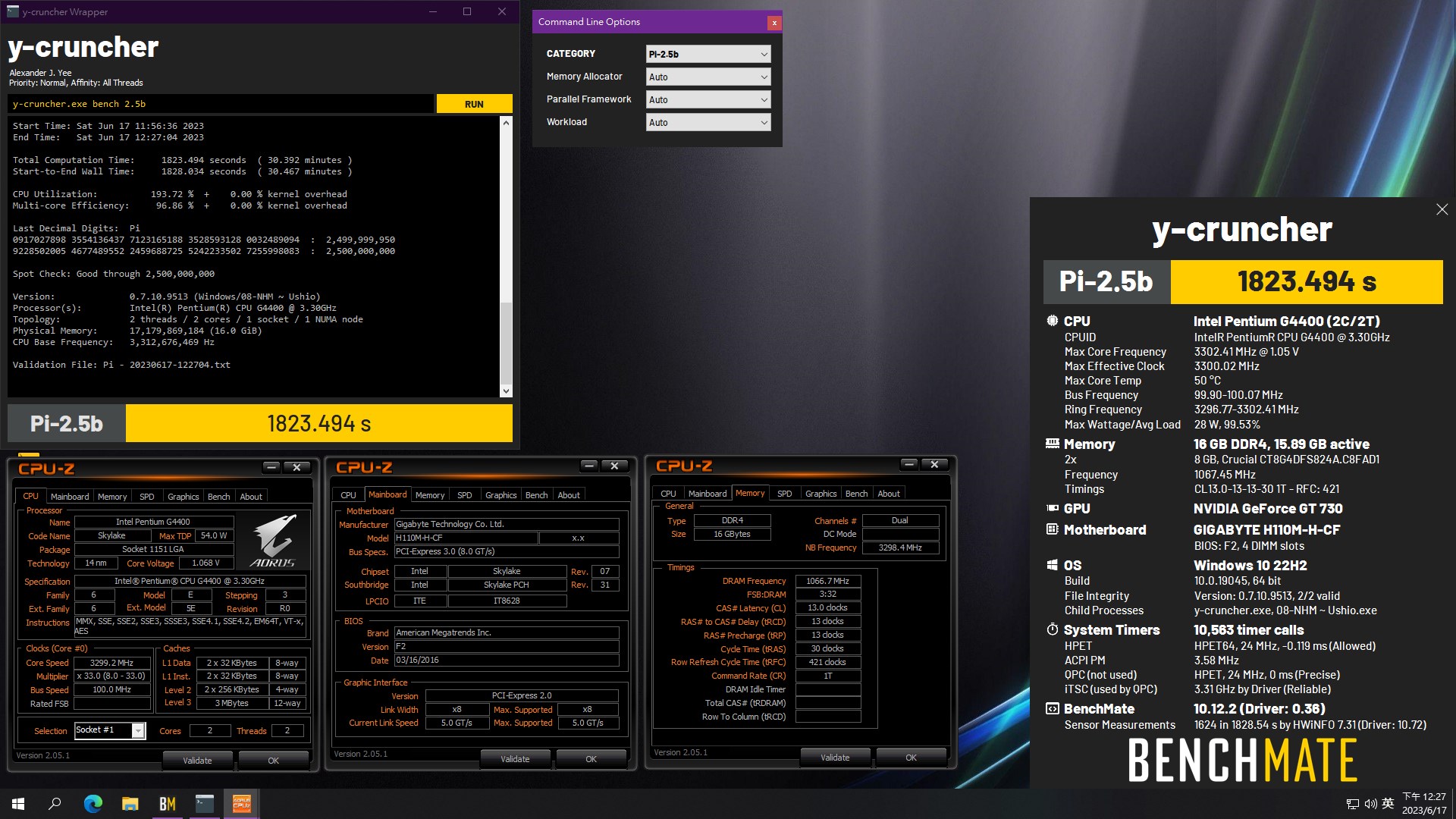Click the NB Frequency 3298.4 MHz field
The image size is (1456, 819).
[x=900, y=548]
